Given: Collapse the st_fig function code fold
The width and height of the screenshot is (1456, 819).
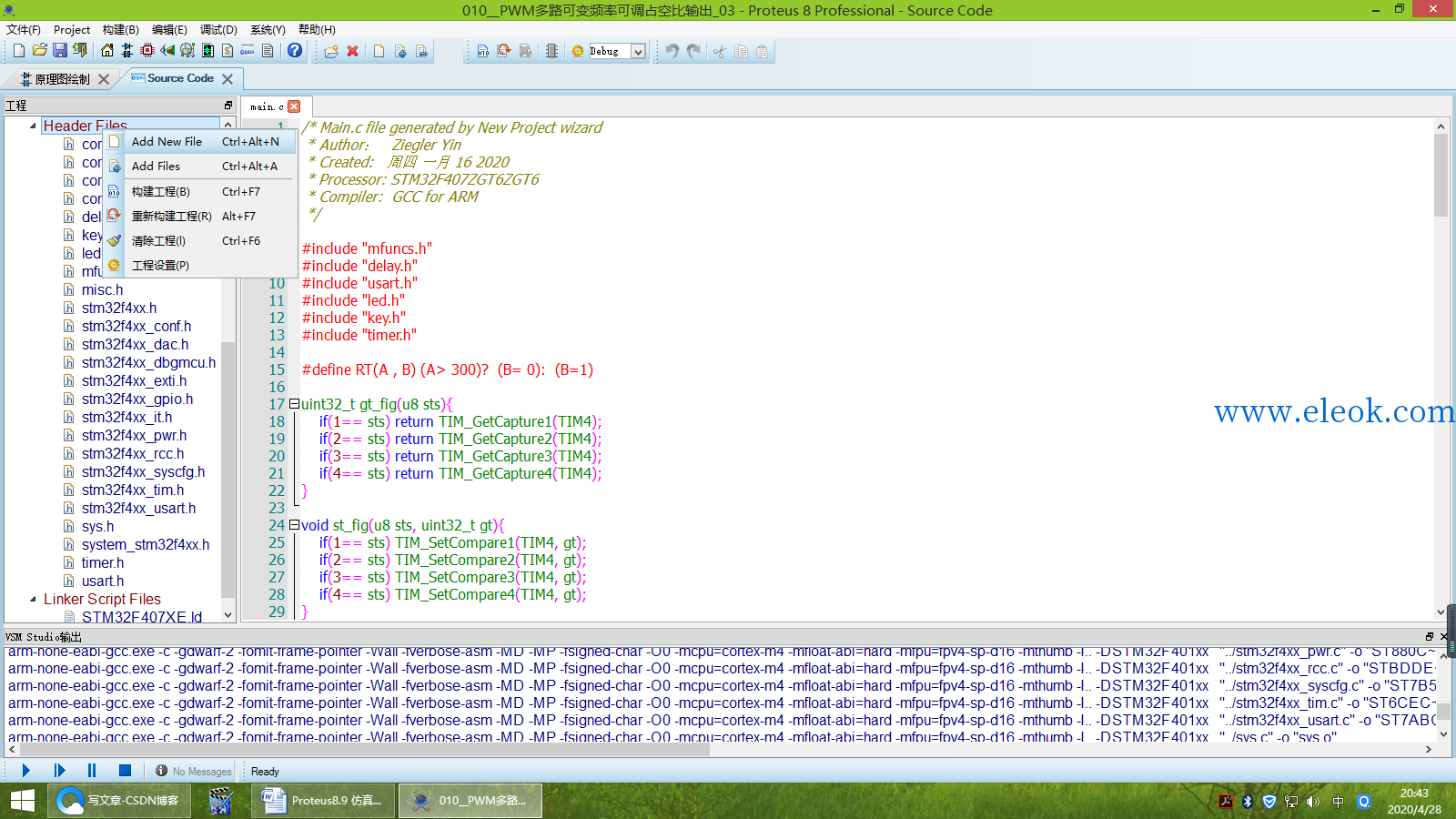Looking at the screenshot, I should [x=294, y=525].
